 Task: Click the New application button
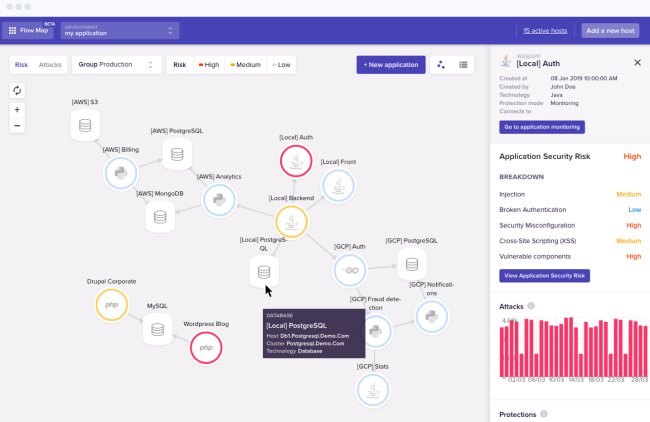click(x=391, y=65)
